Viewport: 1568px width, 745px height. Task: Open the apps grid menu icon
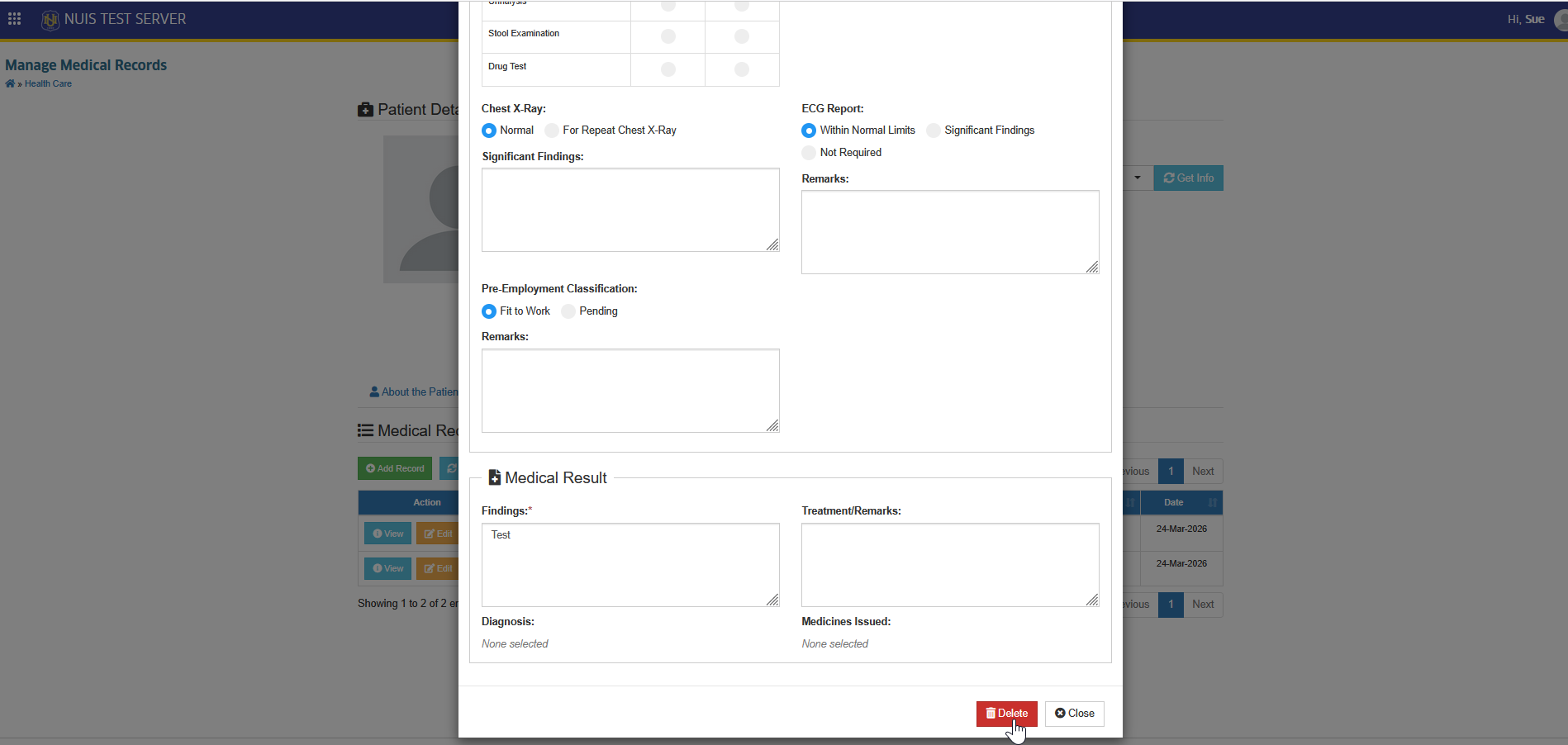pyautogui.click(x=14, y=18)
